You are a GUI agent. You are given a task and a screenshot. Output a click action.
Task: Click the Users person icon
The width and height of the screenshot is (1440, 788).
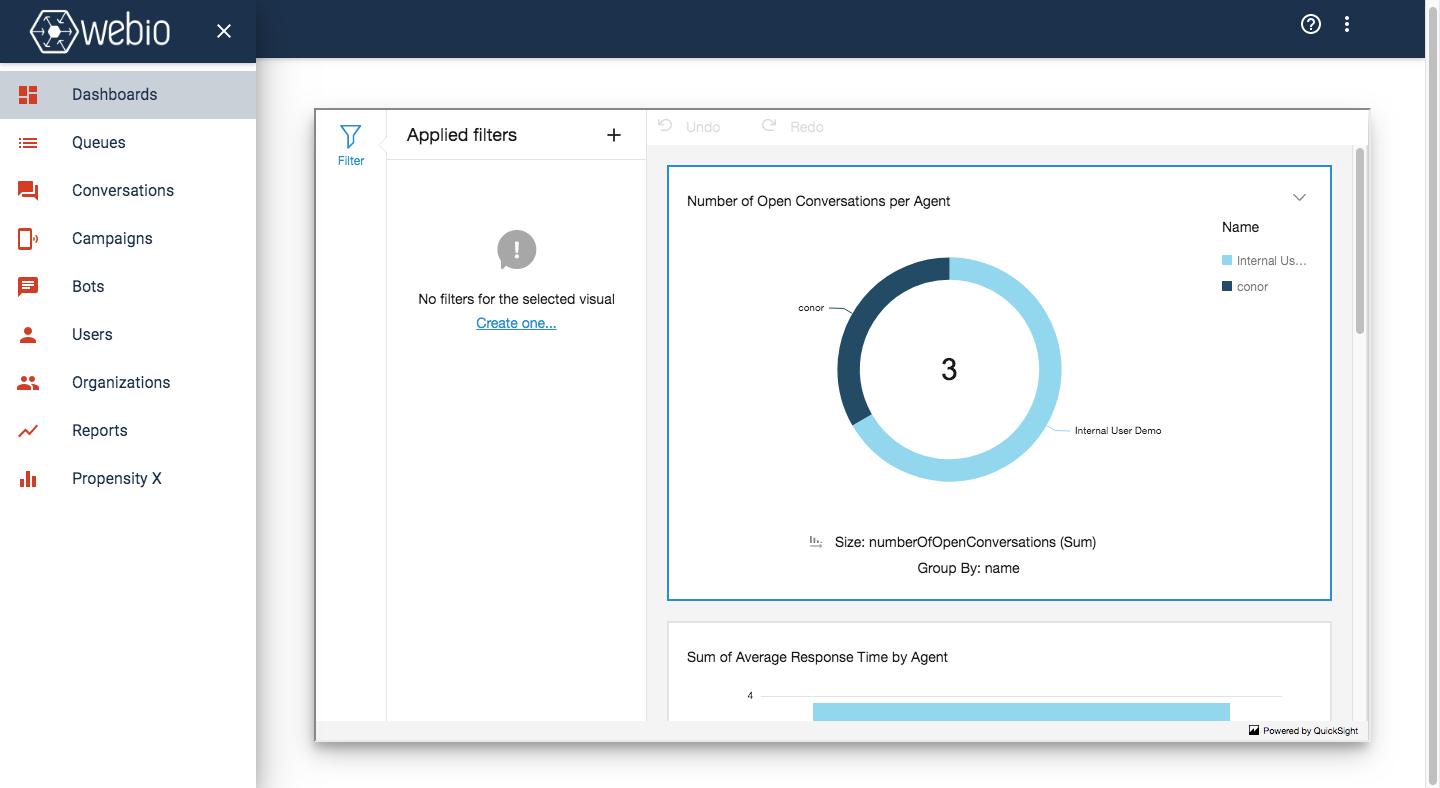28,335
